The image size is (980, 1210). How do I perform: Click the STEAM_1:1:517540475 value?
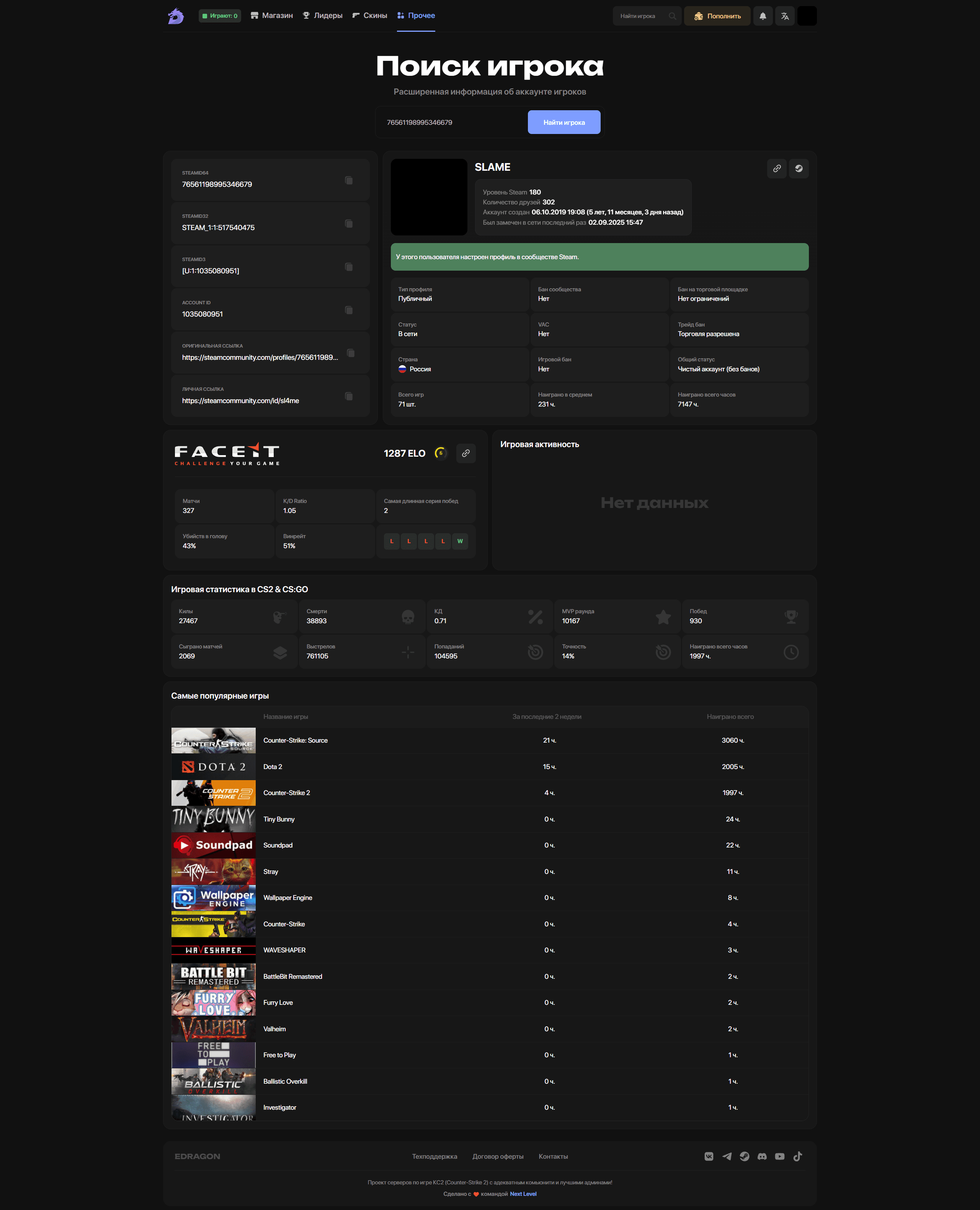pyautogui.click(x=218, y=227)
